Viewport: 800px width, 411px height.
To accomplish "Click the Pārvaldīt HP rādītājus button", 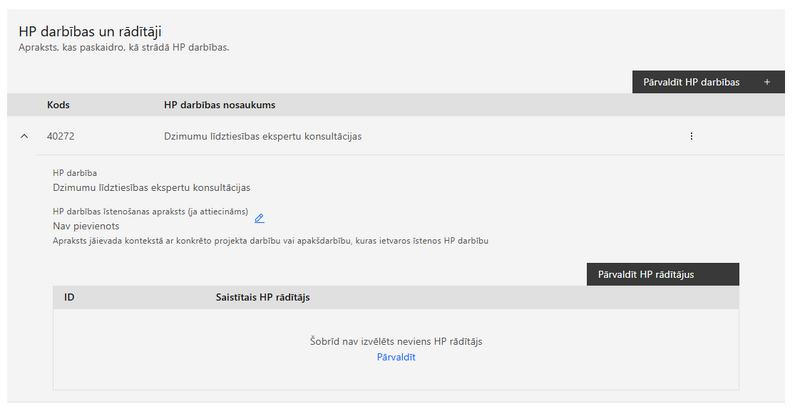I will pyautogui.click(x=663, y=274).
